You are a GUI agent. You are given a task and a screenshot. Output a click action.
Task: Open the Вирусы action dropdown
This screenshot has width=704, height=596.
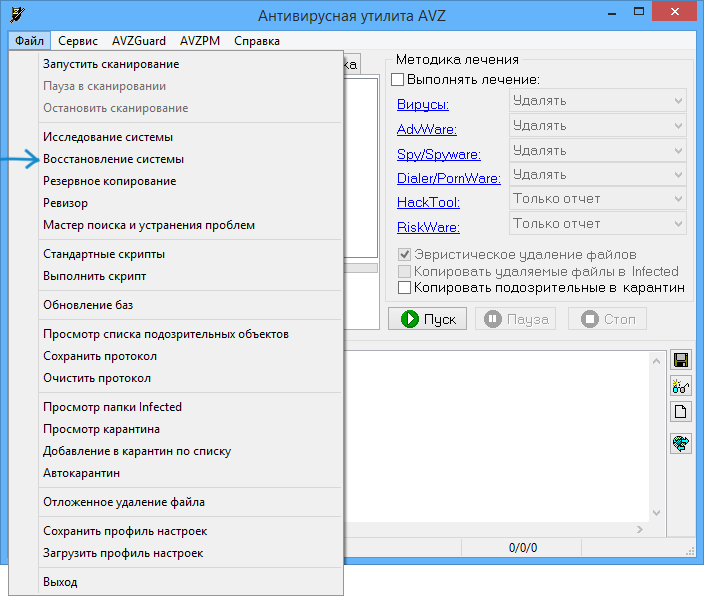597,101
